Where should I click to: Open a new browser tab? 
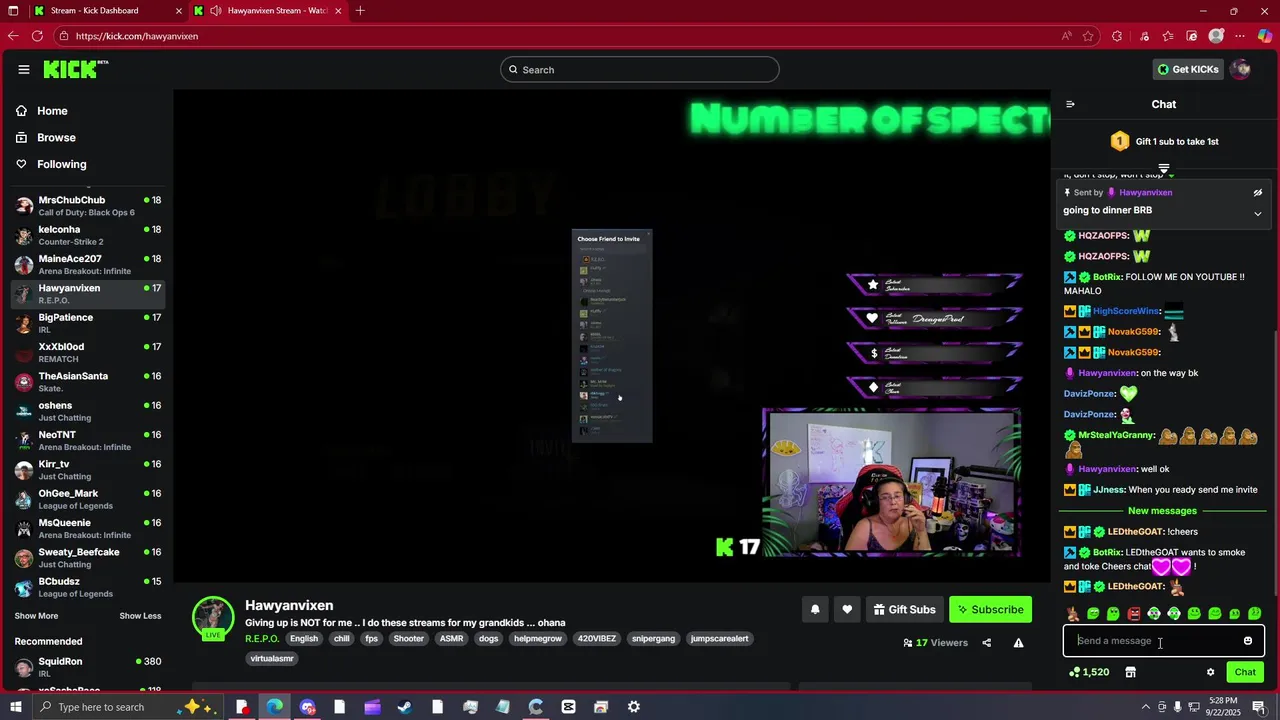pos(360,11)
